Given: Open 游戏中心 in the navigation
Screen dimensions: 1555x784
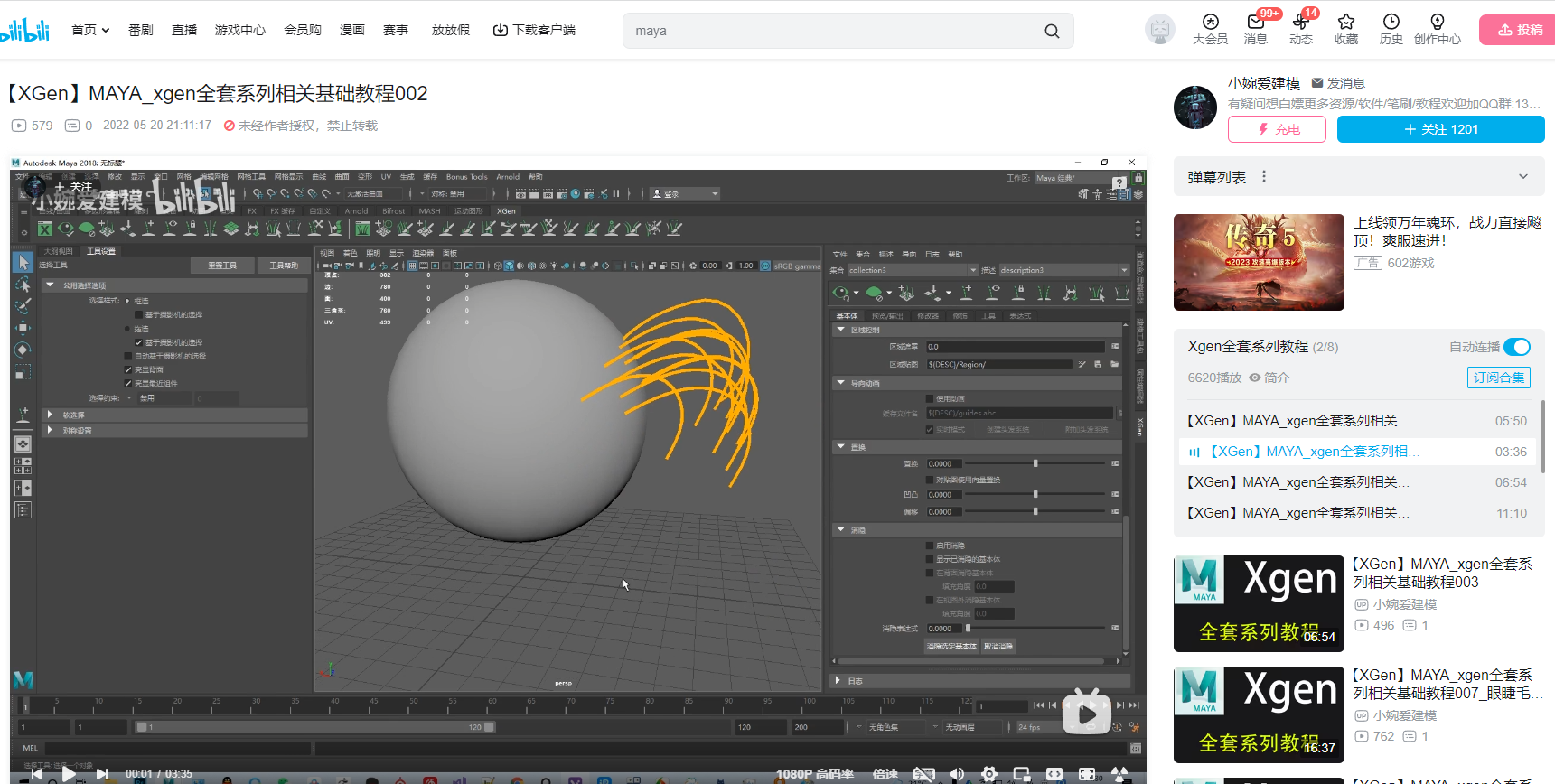Looking at the screenshot, I should pyautogui.click(x=240, y=30).
